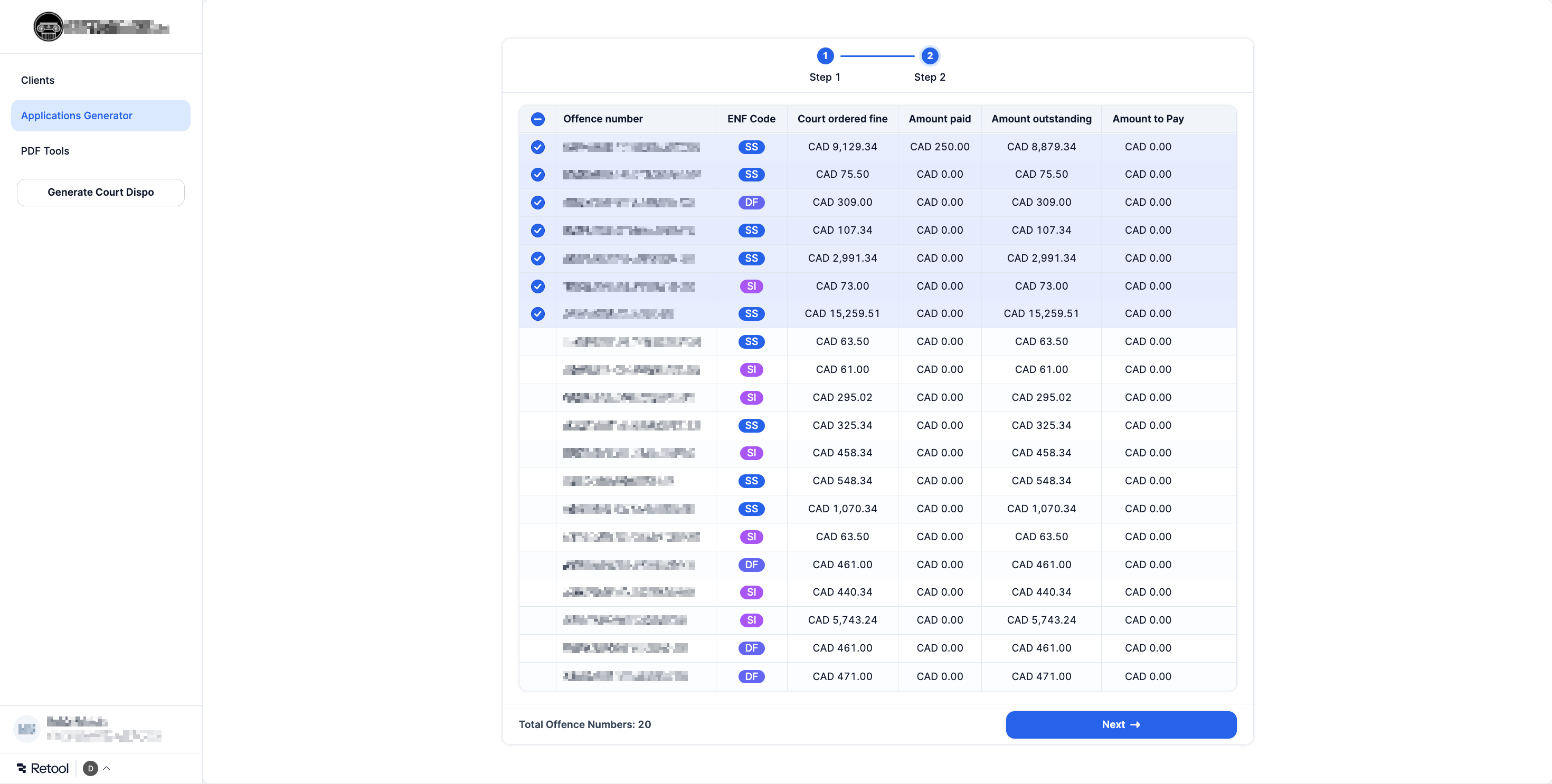This screenshot has height=784, width=1552.
Task: Click Total Offence Numbers: 20 label
Action: click(x=584, y=724)
